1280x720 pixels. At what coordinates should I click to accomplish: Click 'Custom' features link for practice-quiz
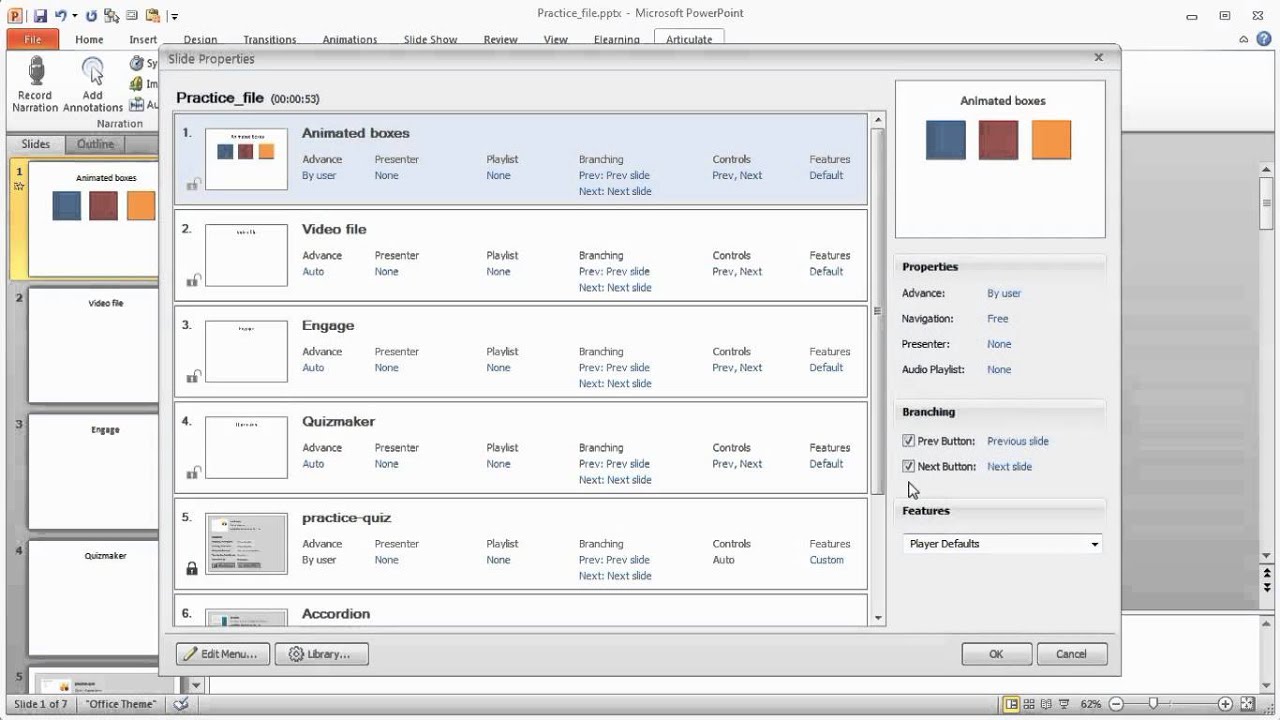point(826,560)
